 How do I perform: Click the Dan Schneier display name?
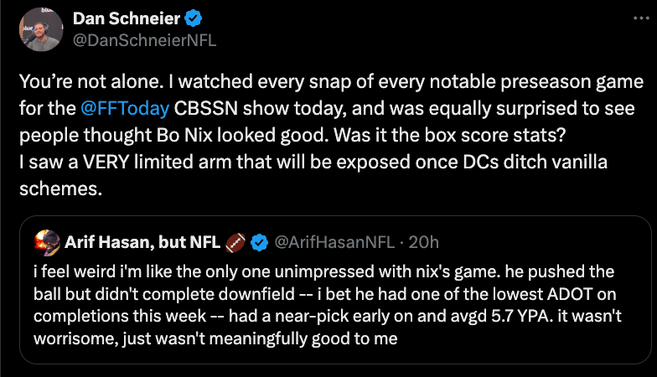click(x=126, y=18)
